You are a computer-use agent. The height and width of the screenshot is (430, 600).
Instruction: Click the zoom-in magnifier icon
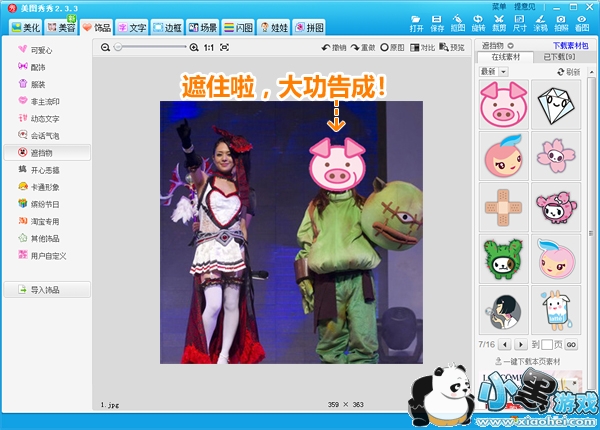194,47
